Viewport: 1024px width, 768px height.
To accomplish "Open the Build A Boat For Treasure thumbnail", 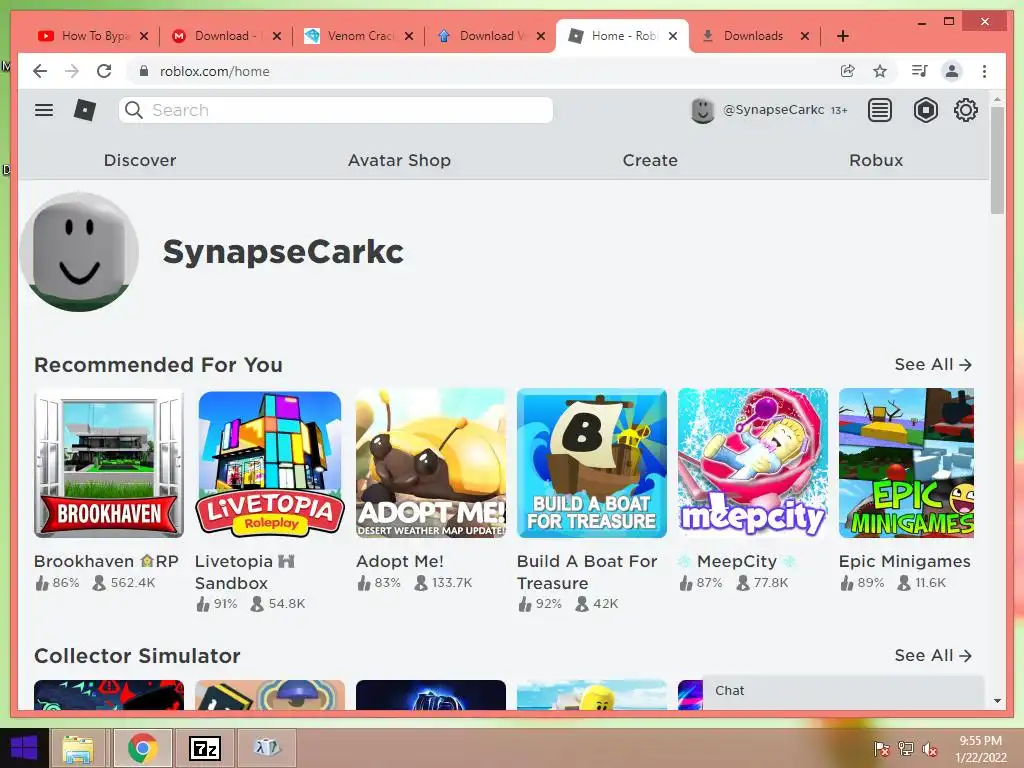I will coord(592,463).
